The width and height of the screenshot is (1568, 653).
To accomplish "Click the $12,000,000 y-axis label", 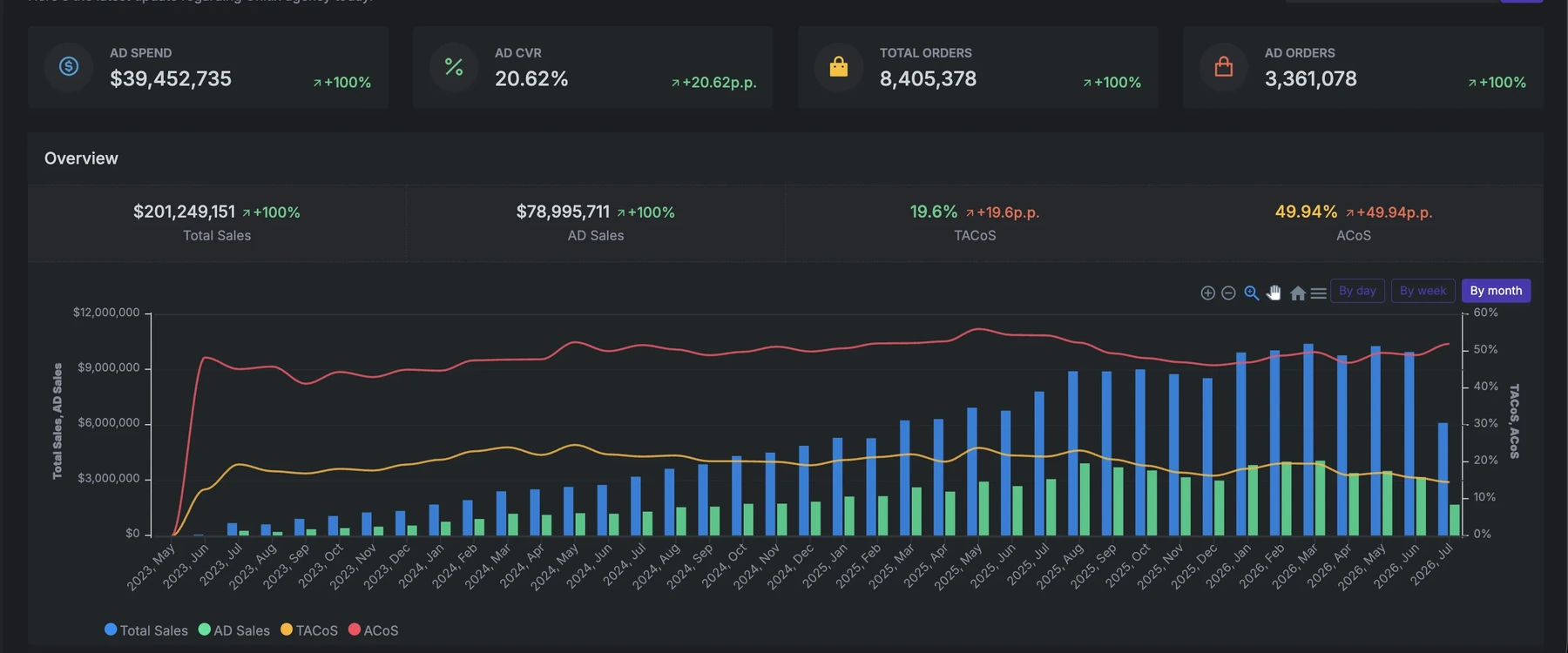I will coord(106,313).
